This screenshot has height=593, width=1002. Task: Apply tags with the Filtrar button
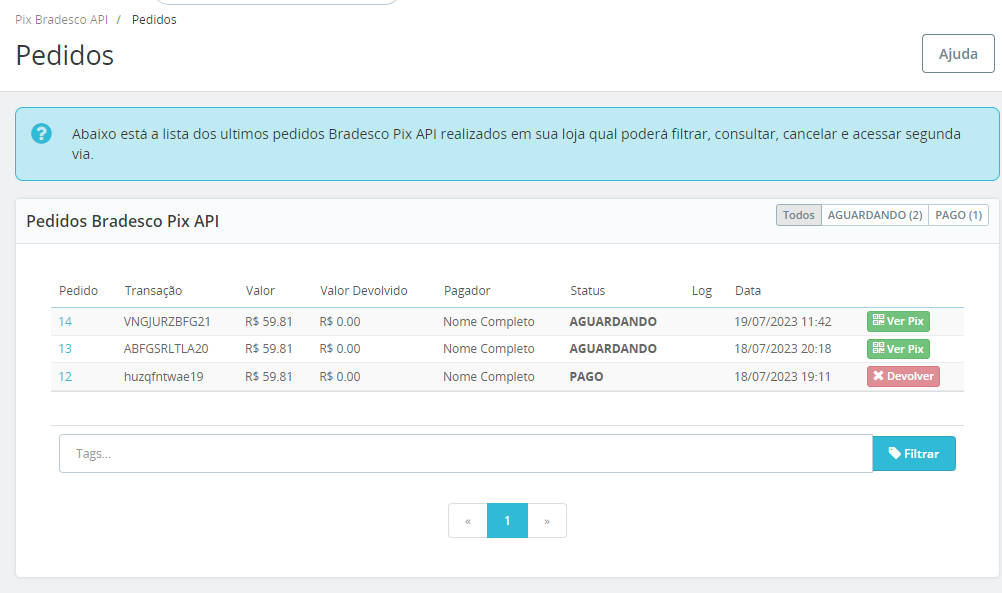coord(914,454)
